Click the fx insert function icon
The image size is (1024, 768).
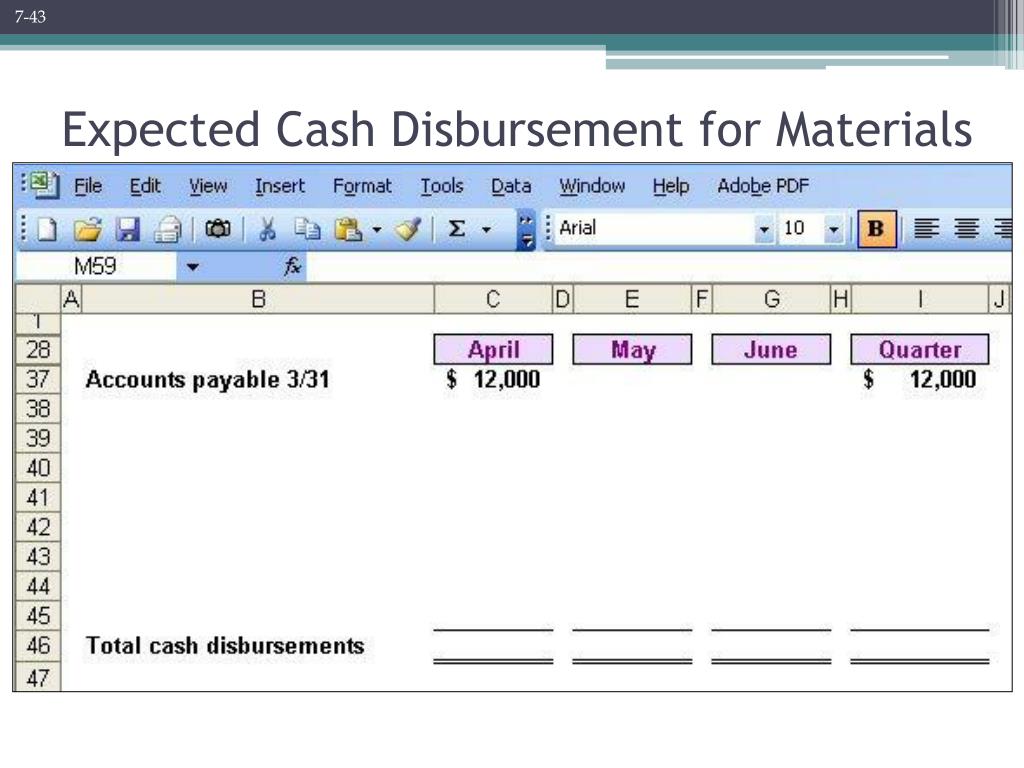click(x=292, y=266)
